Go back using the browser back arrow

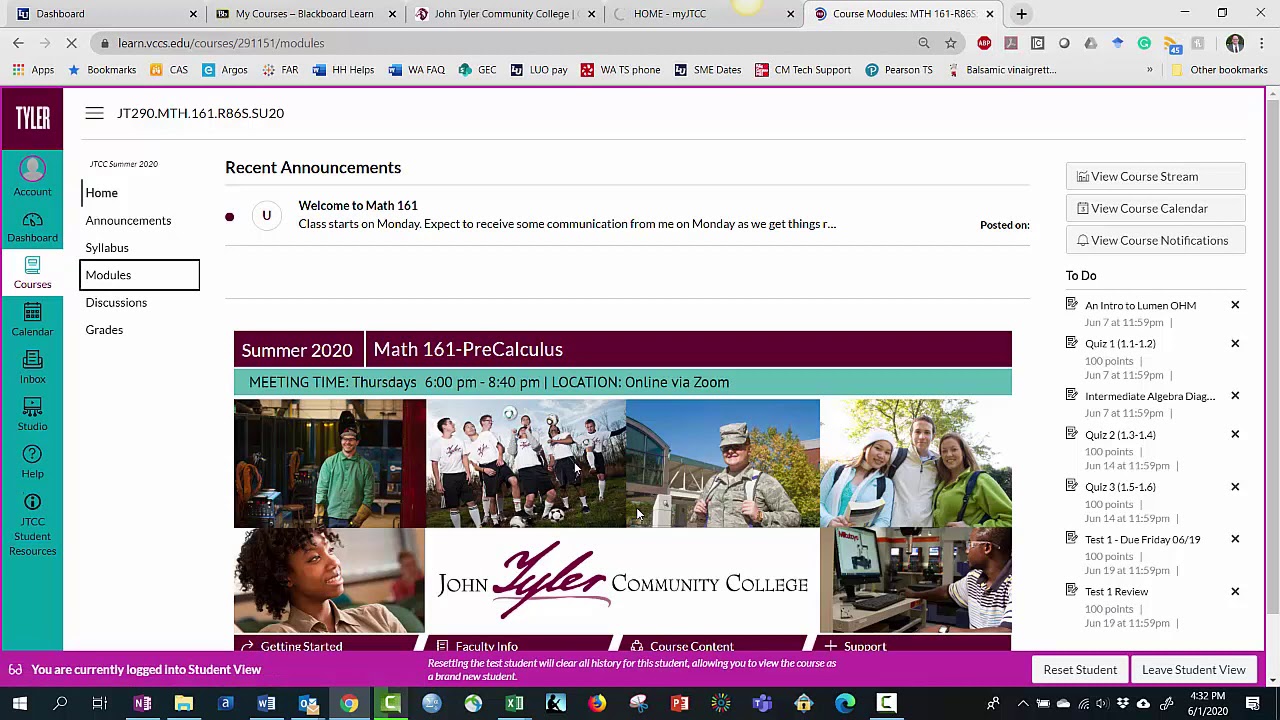pyautogui.click(x=18, y=43)
